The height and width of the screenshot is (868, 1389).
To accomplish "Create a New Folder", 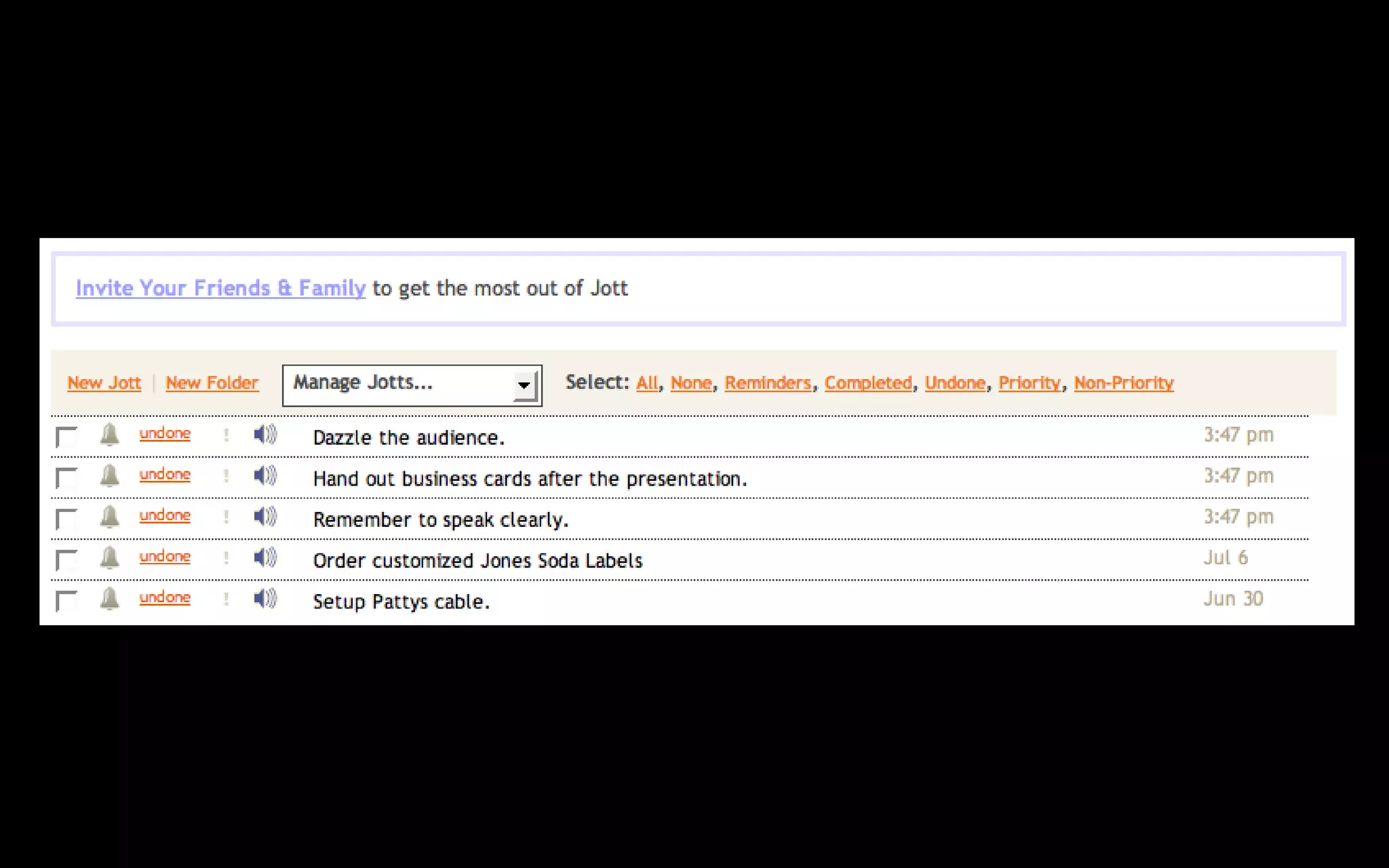I will pyautogui.click(x=212, y=383).
